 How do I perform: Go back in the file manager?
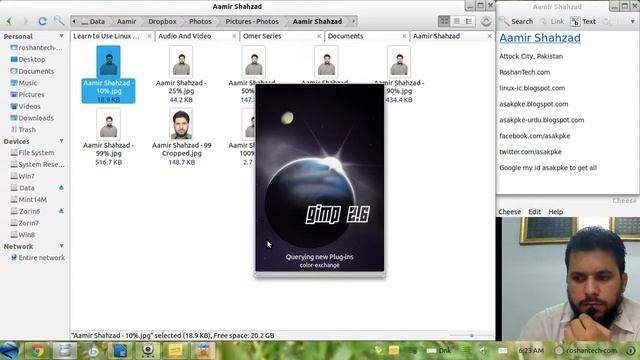click(x=9, y=21)
